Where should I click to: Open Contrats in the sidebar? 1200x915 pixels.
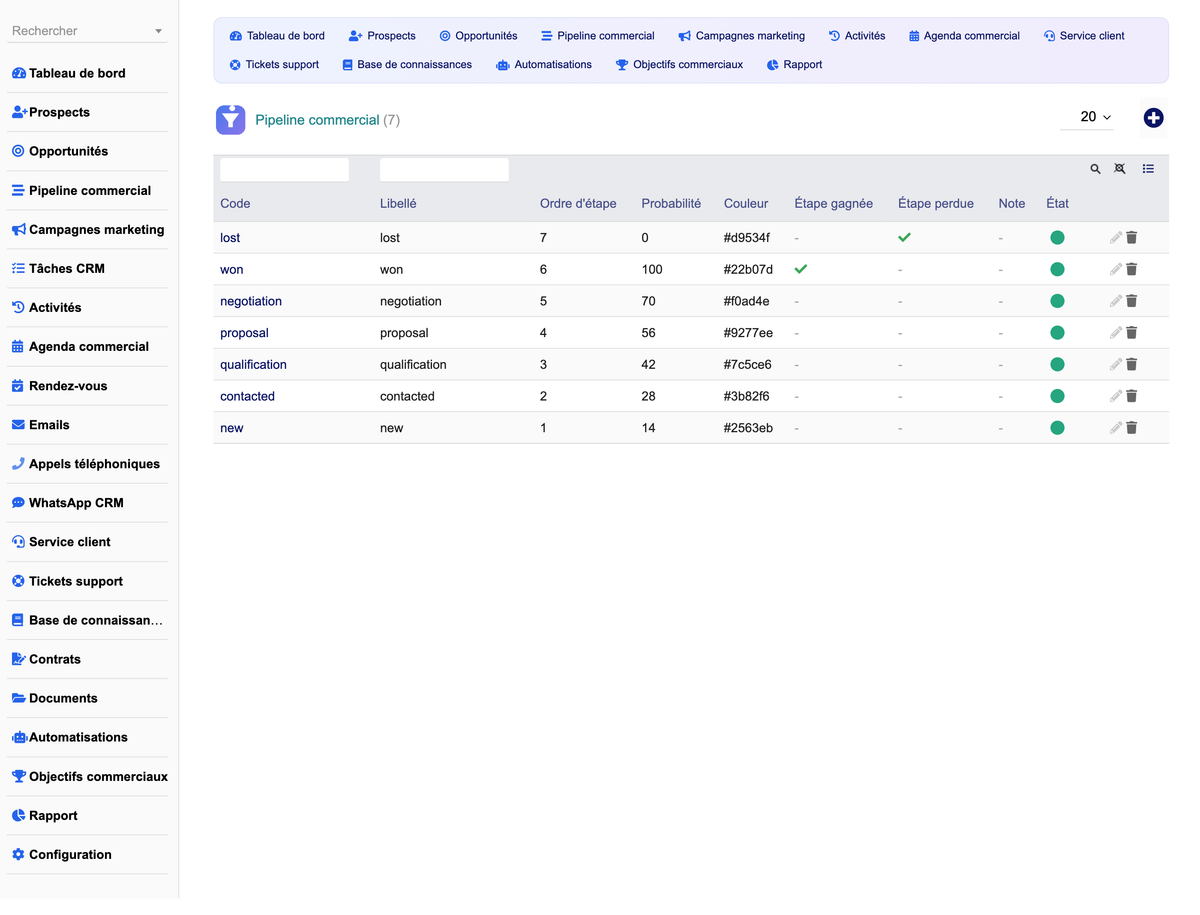[87, 659]
